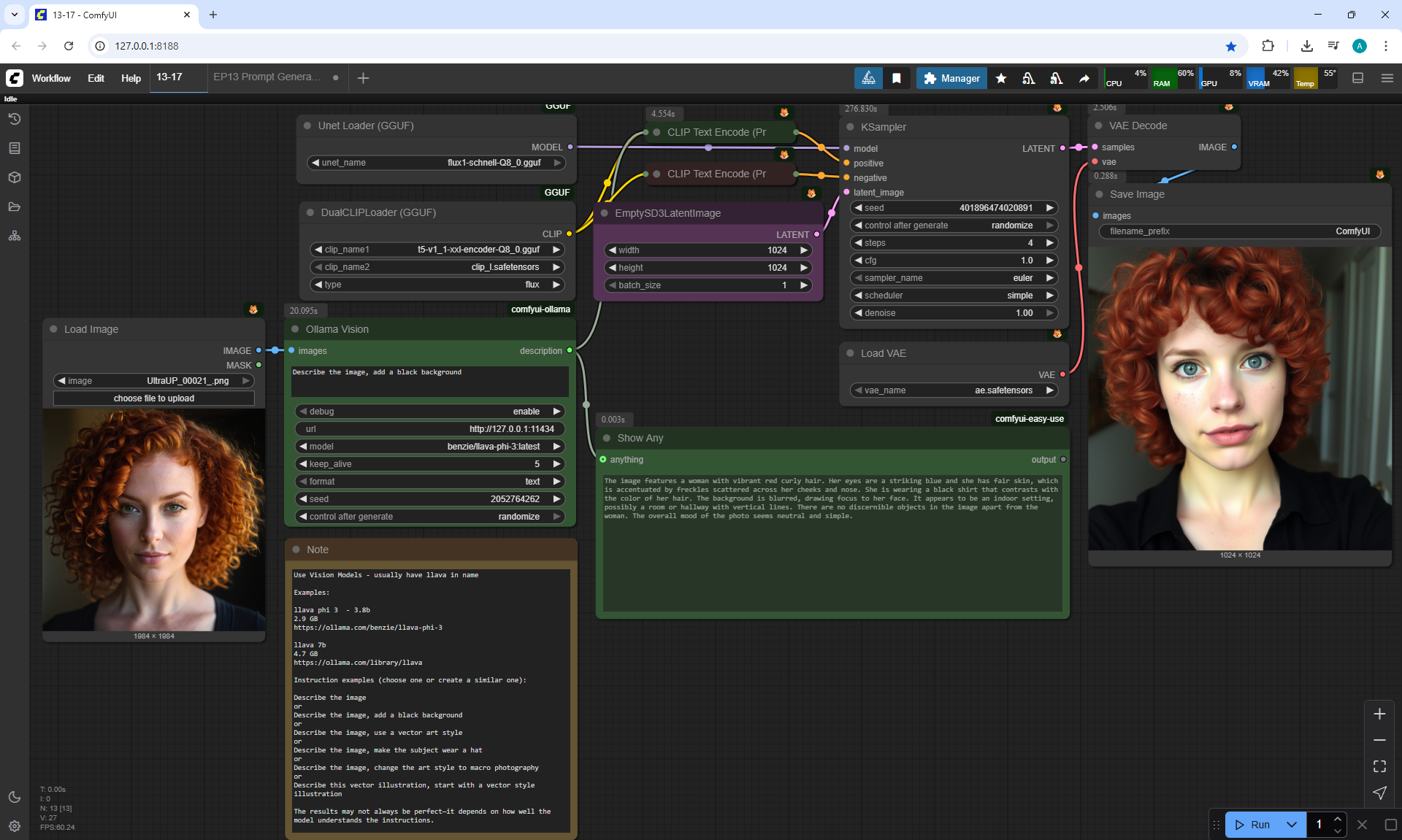Image resolution: width=1402 pixels, height=840 pixels.
Task: Open the queue history sidebar icon
Action: pos(15,119)
